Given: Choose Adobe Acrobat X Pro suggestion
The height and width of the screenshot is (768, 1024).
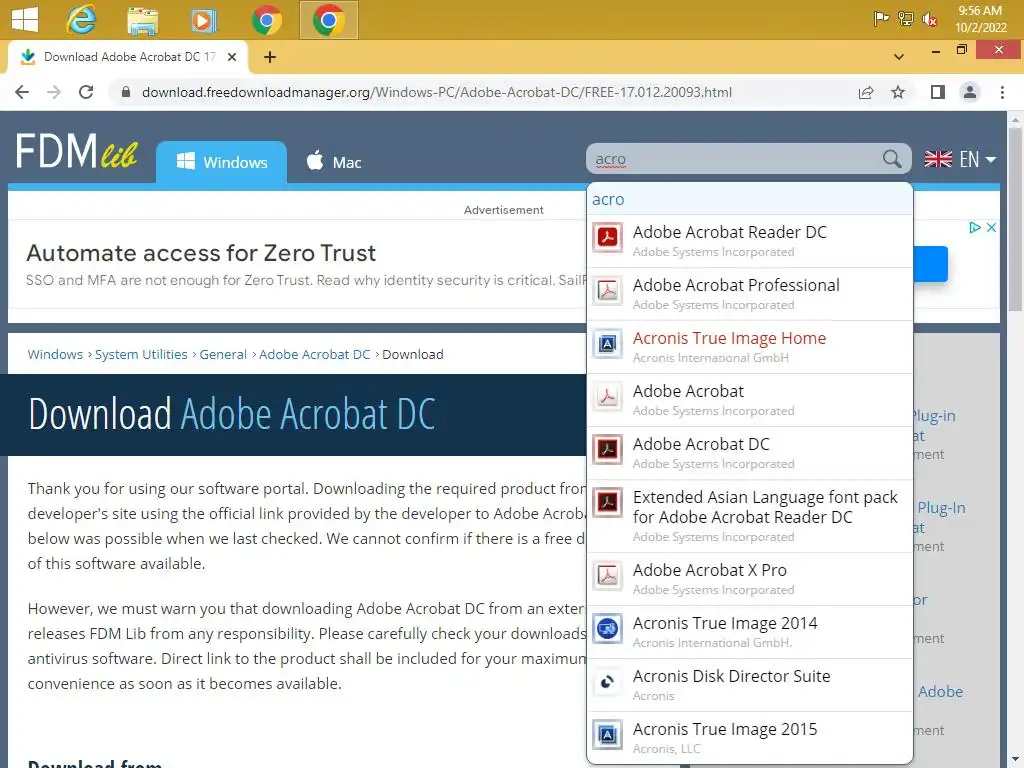Looking at the screenshot, I should tap(750, 579).
